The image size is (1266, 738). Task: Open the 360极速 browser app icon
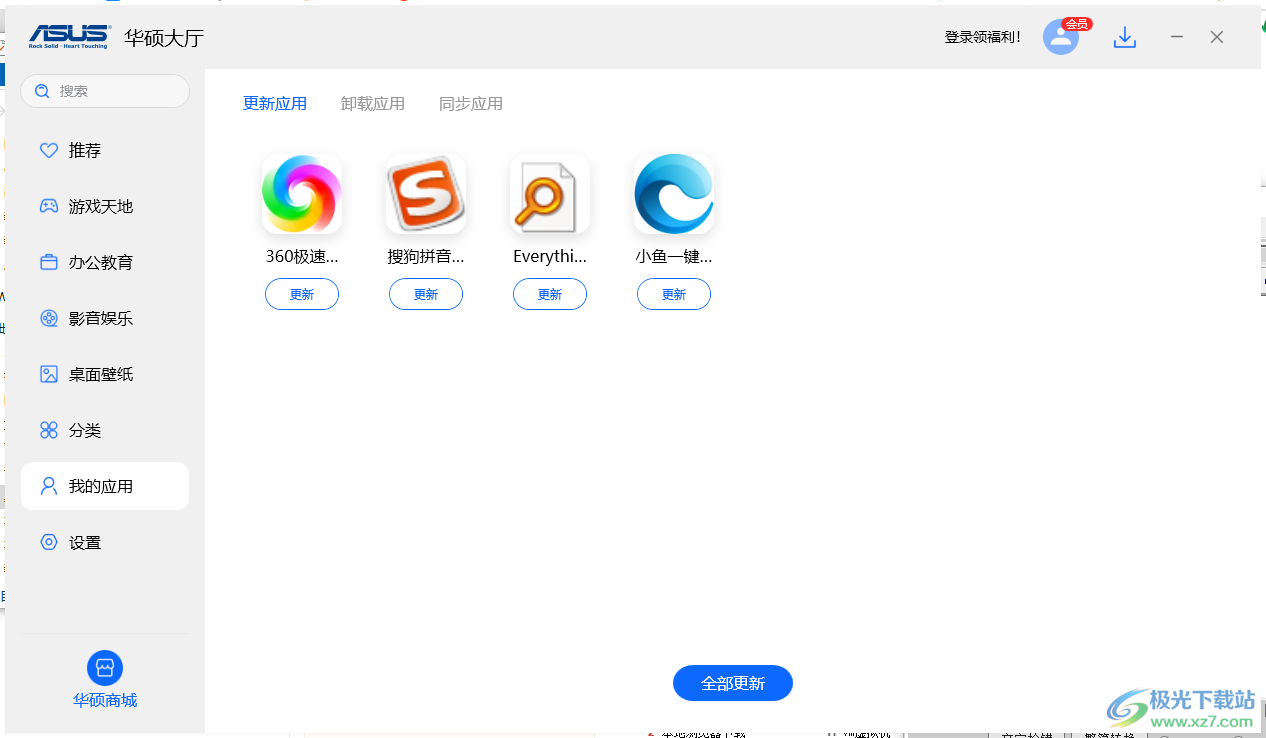[x=302, y=194]
